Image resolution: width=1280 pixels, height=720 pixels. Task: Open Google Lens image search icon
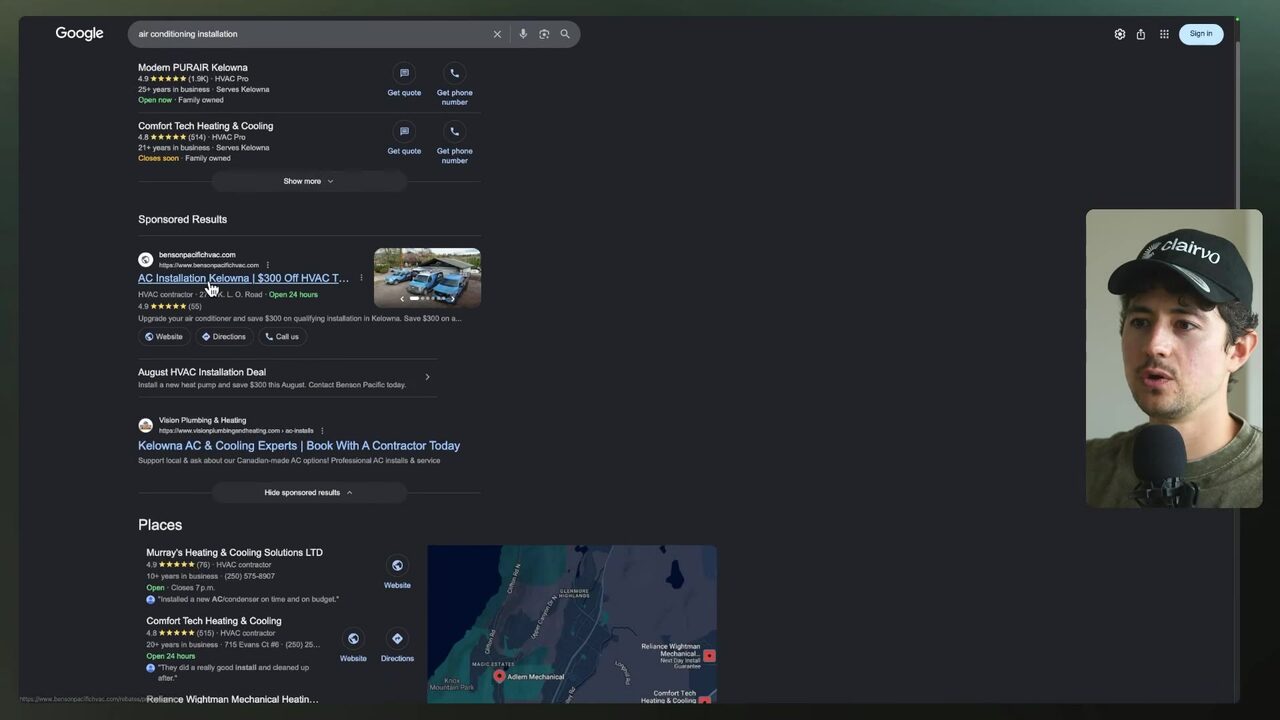pos(544,34)
